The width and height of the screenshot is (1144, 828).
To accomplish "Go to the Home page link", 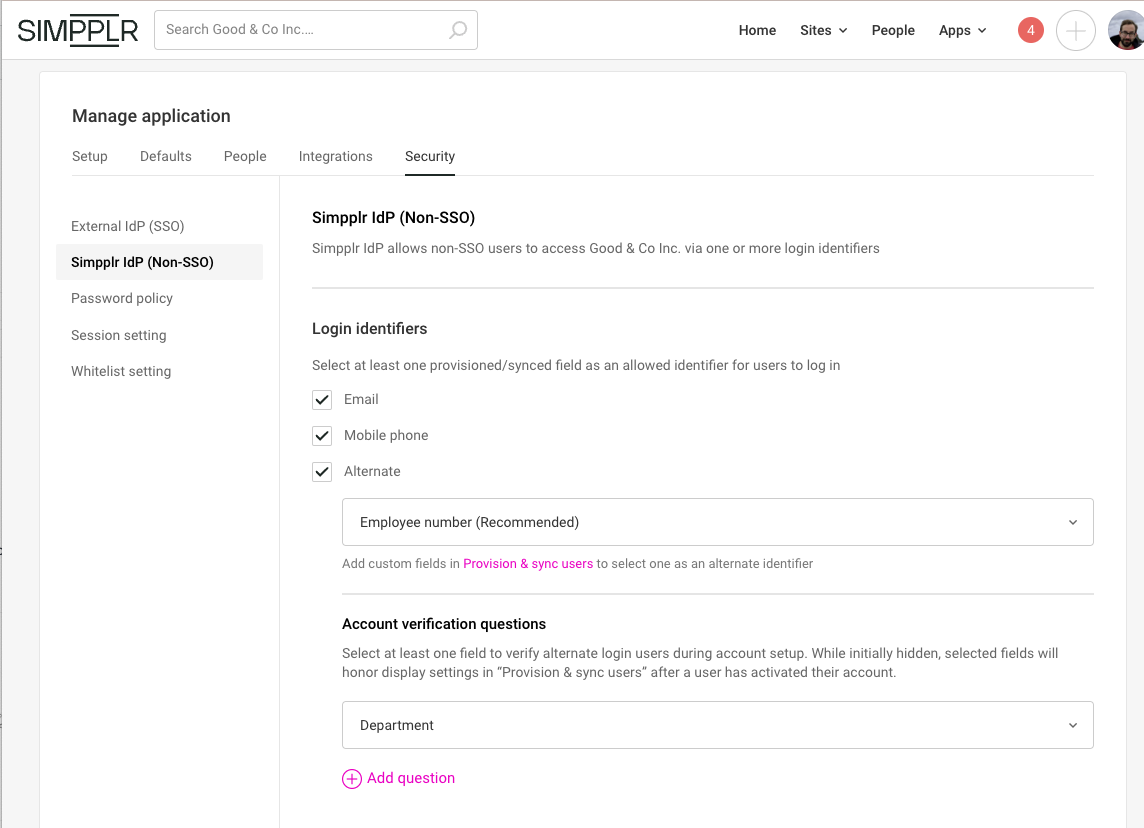I will [757, 30].
